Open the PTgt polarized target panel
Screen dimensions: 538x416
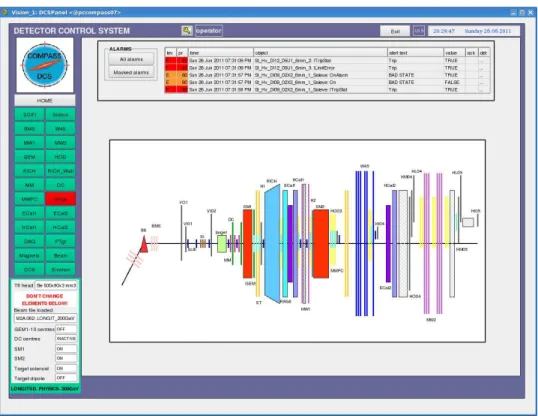tap(60, 241)
